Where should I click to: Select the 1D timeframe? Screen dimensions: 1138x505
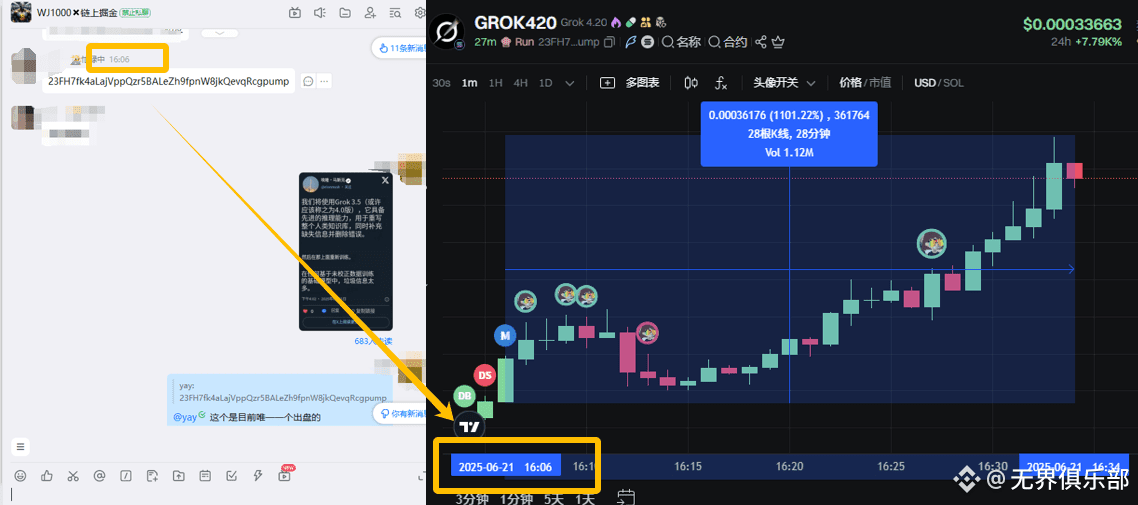coord(545,83)
